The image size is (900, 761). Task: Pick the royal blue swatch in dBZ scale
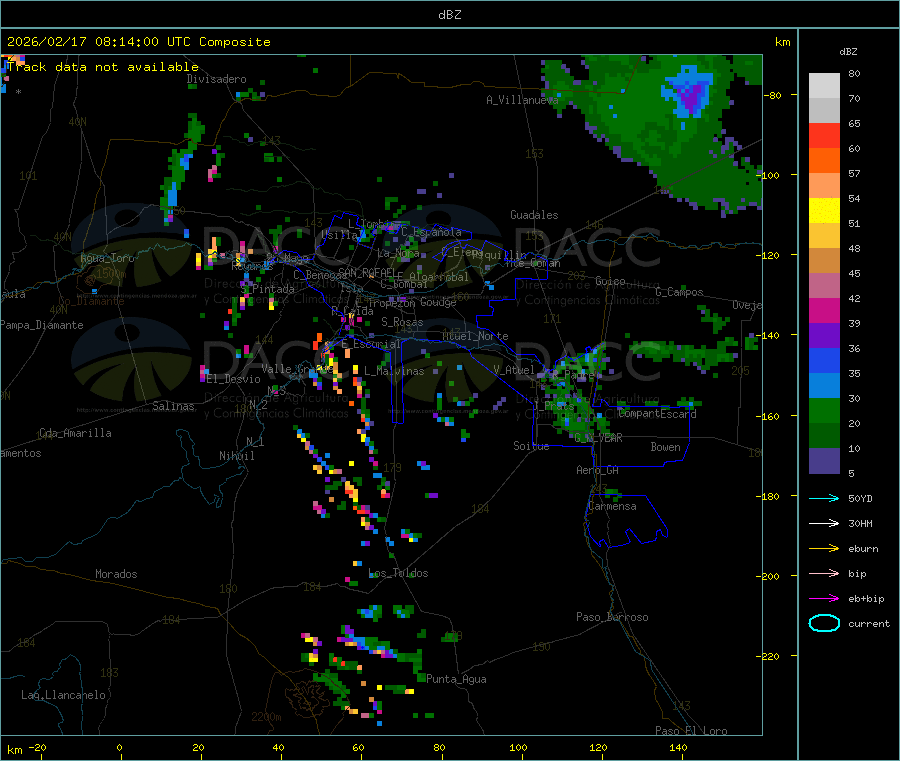(x=824, y=360)
